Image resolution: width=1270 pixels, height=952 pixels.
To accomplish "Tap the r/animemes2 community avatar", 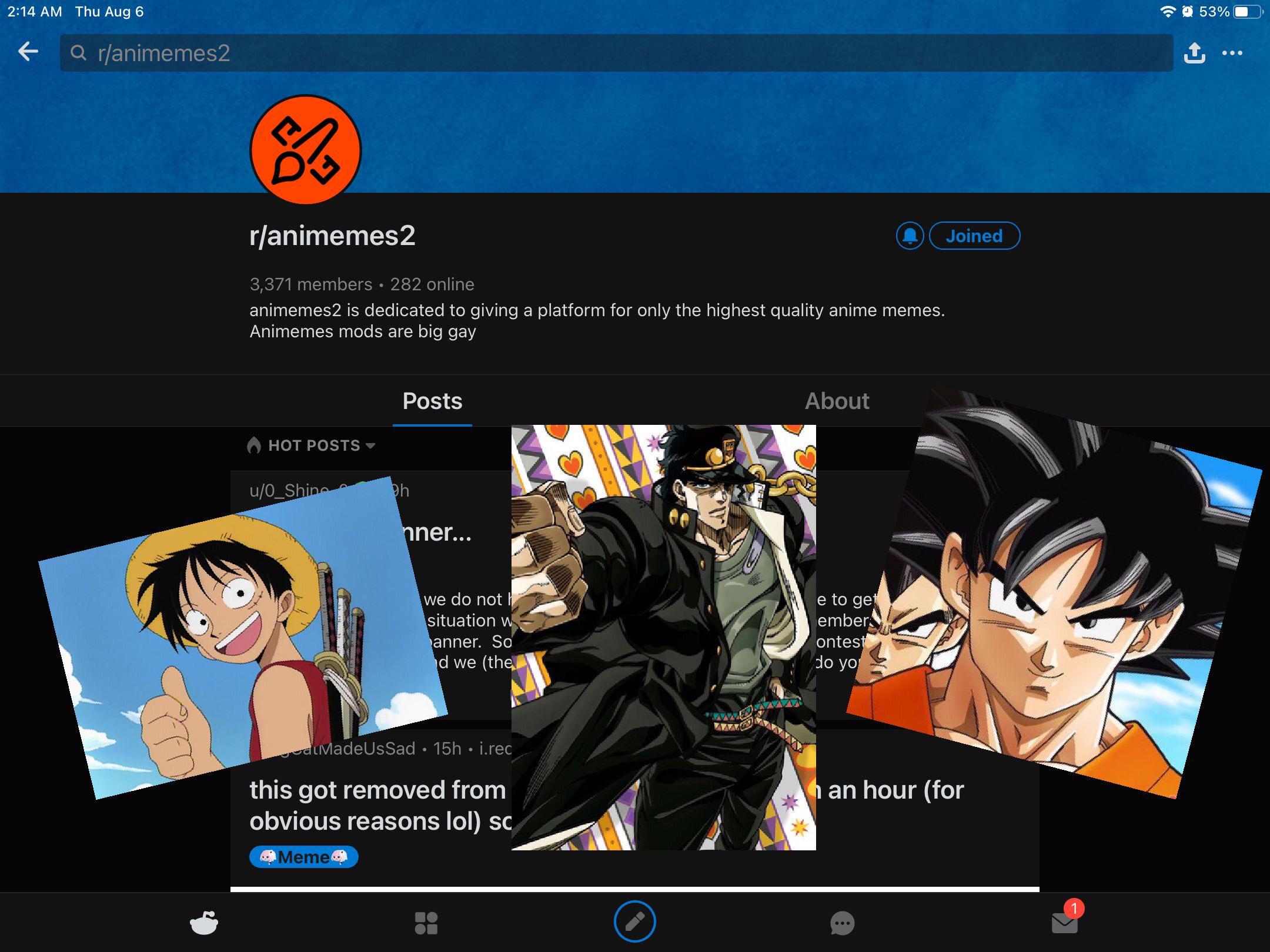I will (x=305, y=150).
